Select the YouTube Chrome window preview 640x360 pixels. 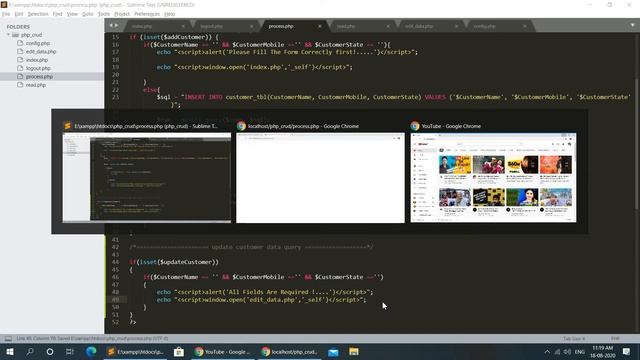point(493,178)
